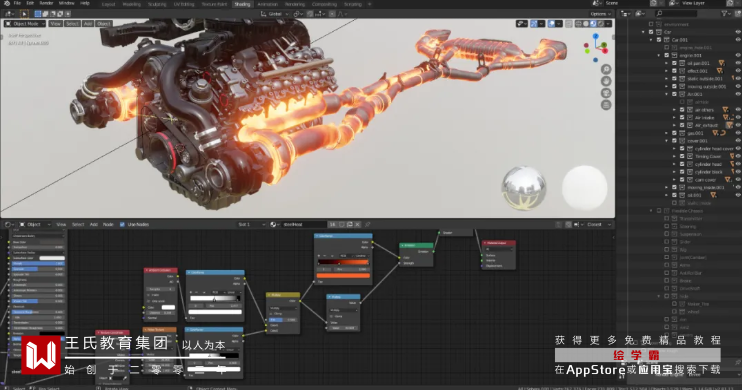This screenshot has height=390, width=742.
Task: Click the perspective/orthographic grid icon
Action: pos(606,105)
